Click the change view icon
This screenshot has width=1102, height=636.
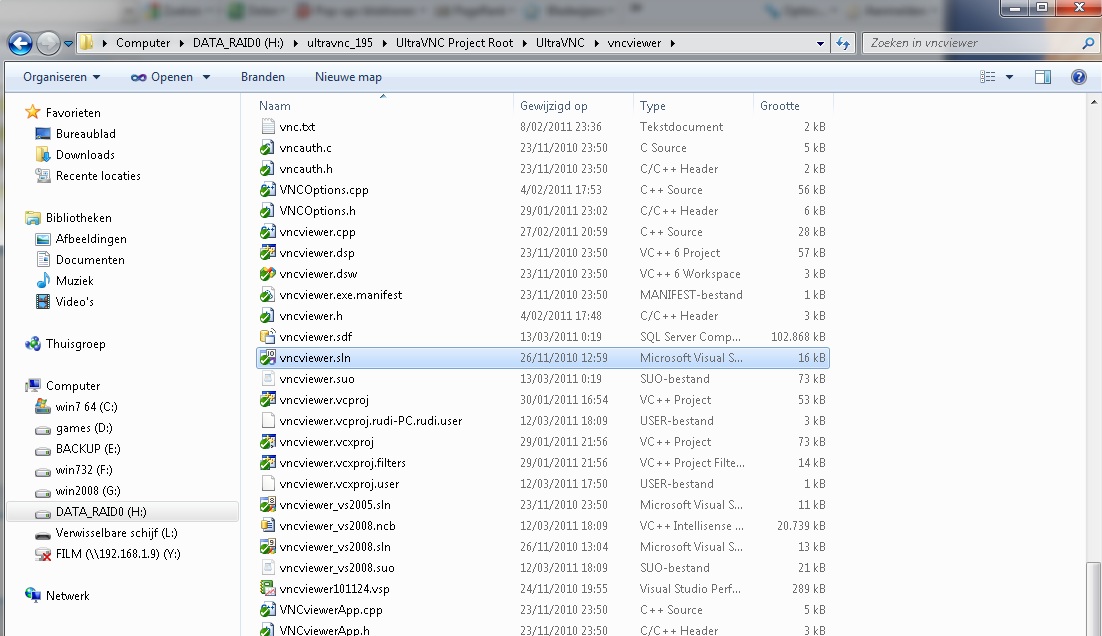click(x=987, y=77)
